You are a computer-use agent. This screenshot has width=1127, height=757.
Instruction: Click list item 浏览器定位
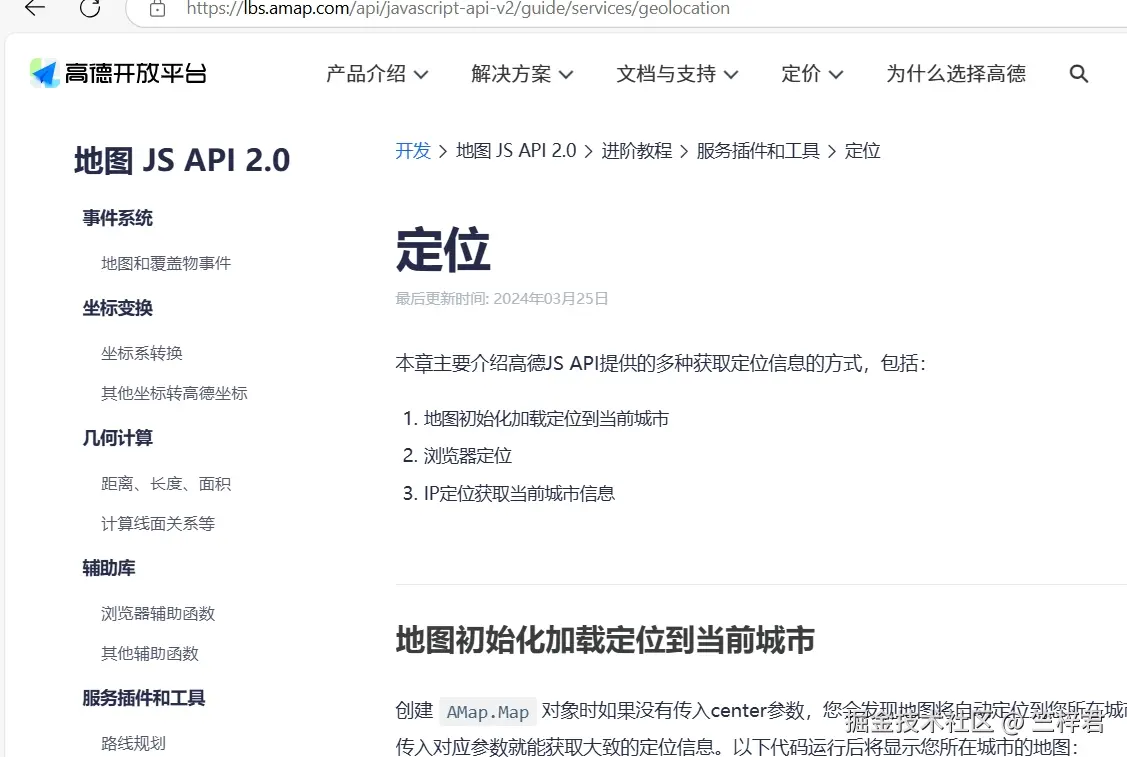(468, 456)
